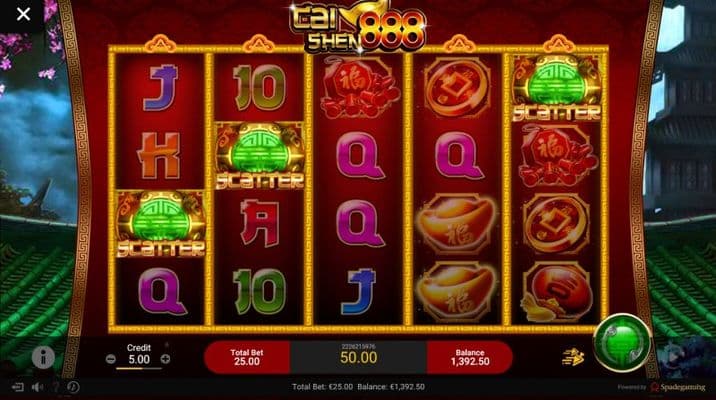Click the Total Bet 25.00 panel

[247, 358]
